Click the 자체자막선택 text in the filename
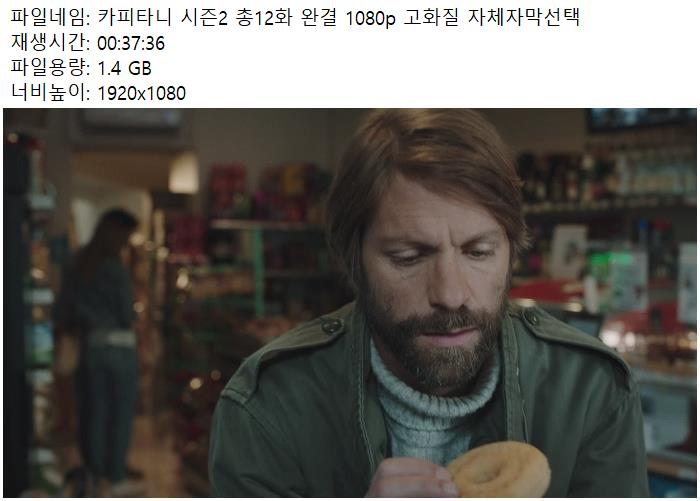 [524, 18]
